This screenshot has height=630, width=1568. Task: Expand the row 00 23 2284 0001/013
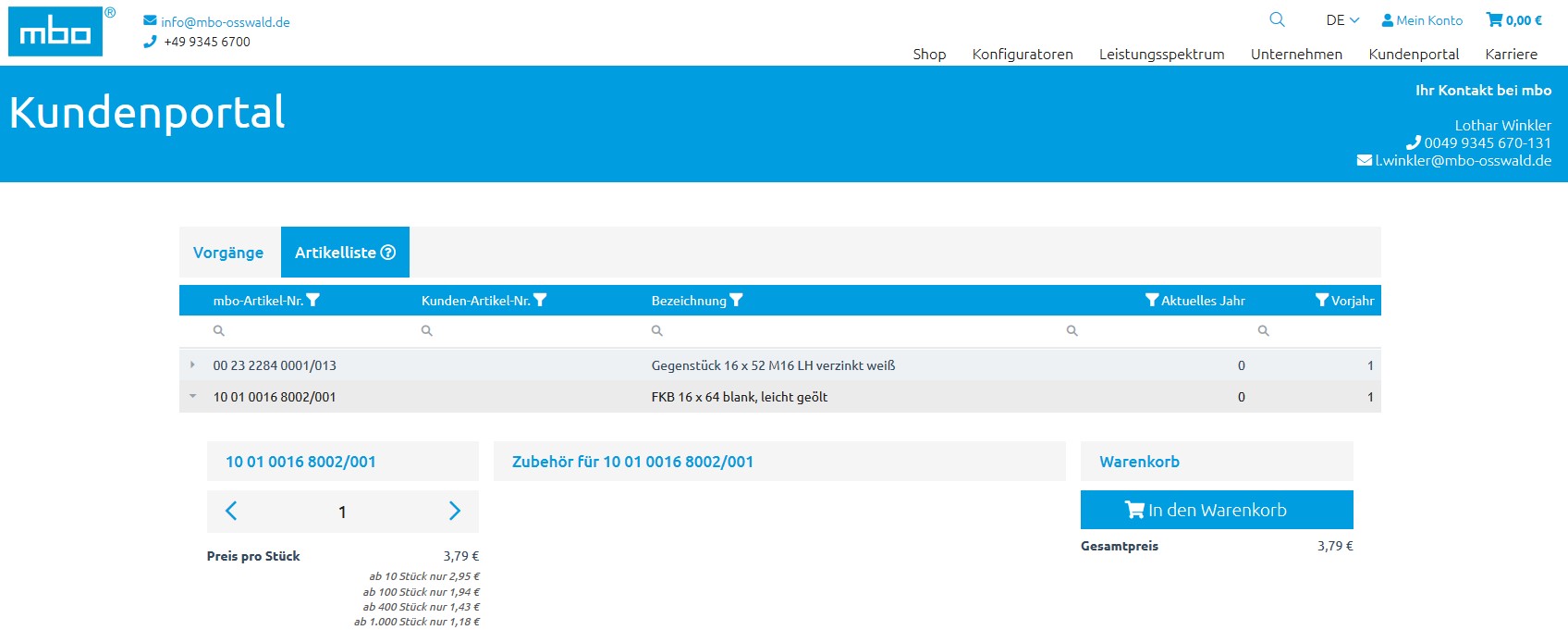(x=192, y=365)
